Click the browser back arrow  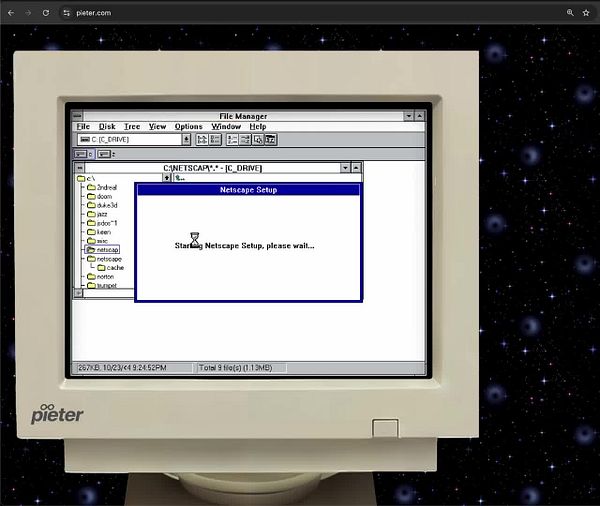click(11, 13)
